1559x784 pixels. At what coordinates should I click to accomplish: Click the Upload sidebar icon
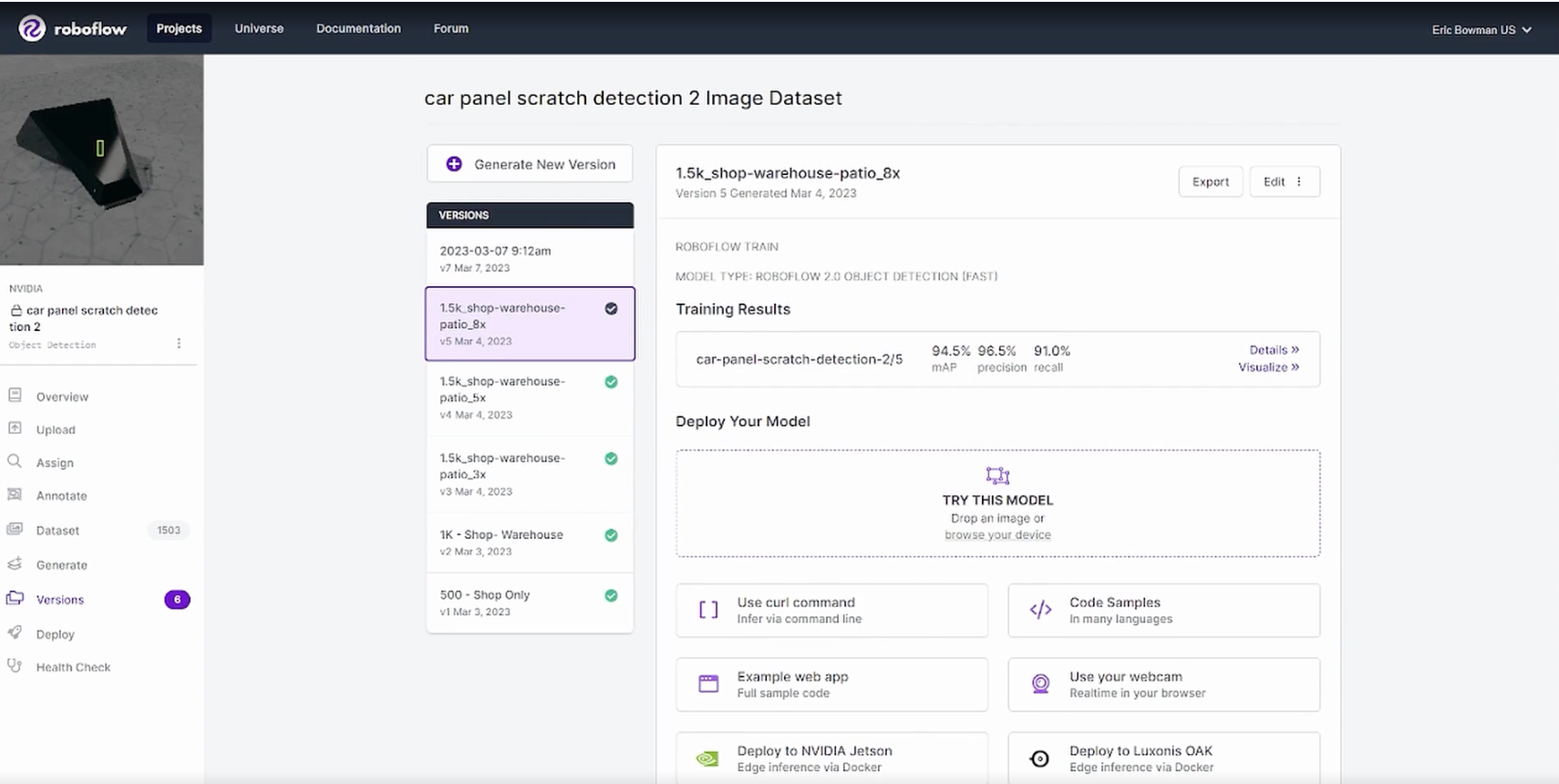coord(15,428)
